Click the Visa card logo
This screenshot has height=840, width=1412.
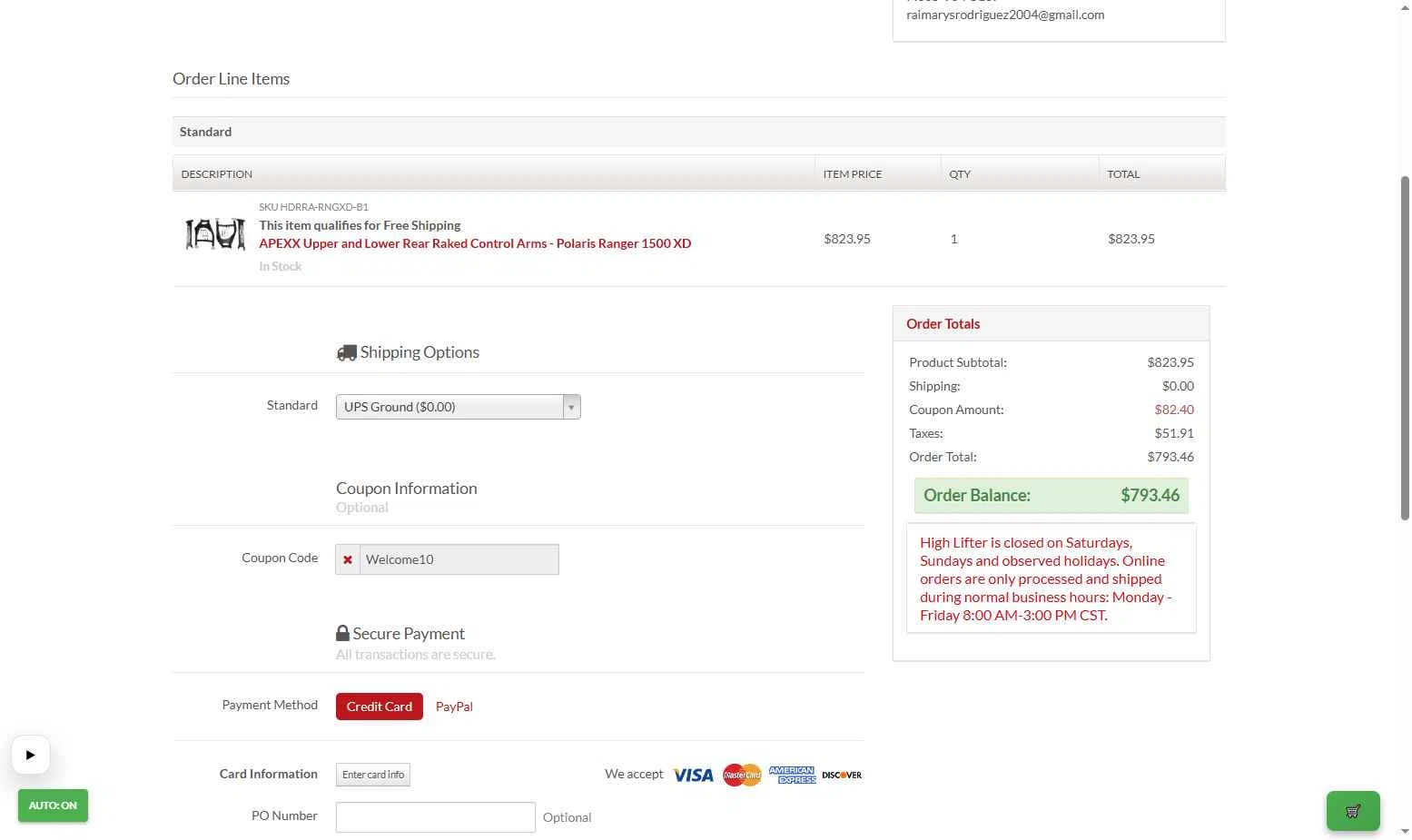(694, 775)
